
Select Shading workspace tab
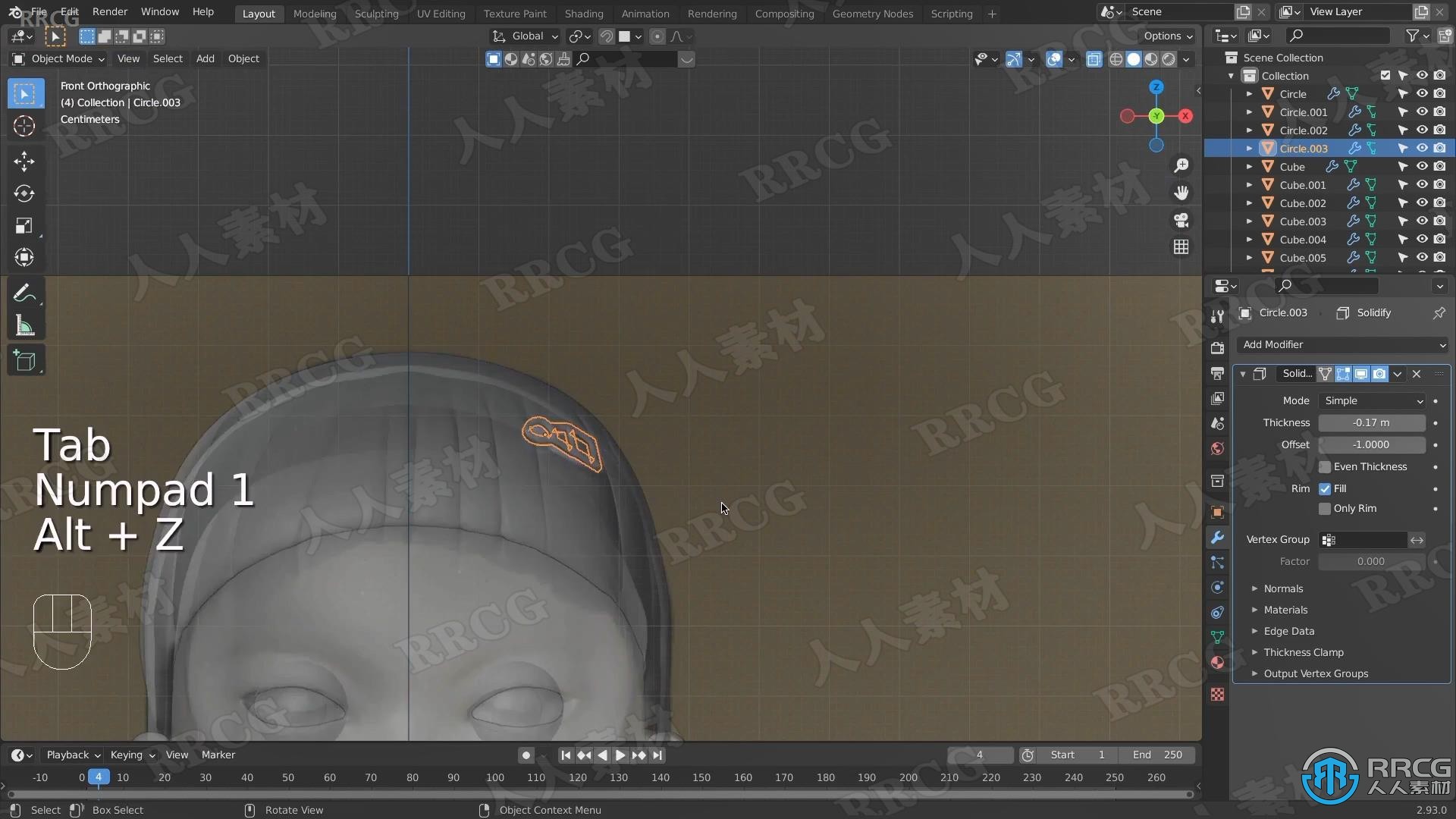click(x=582, y=13)
